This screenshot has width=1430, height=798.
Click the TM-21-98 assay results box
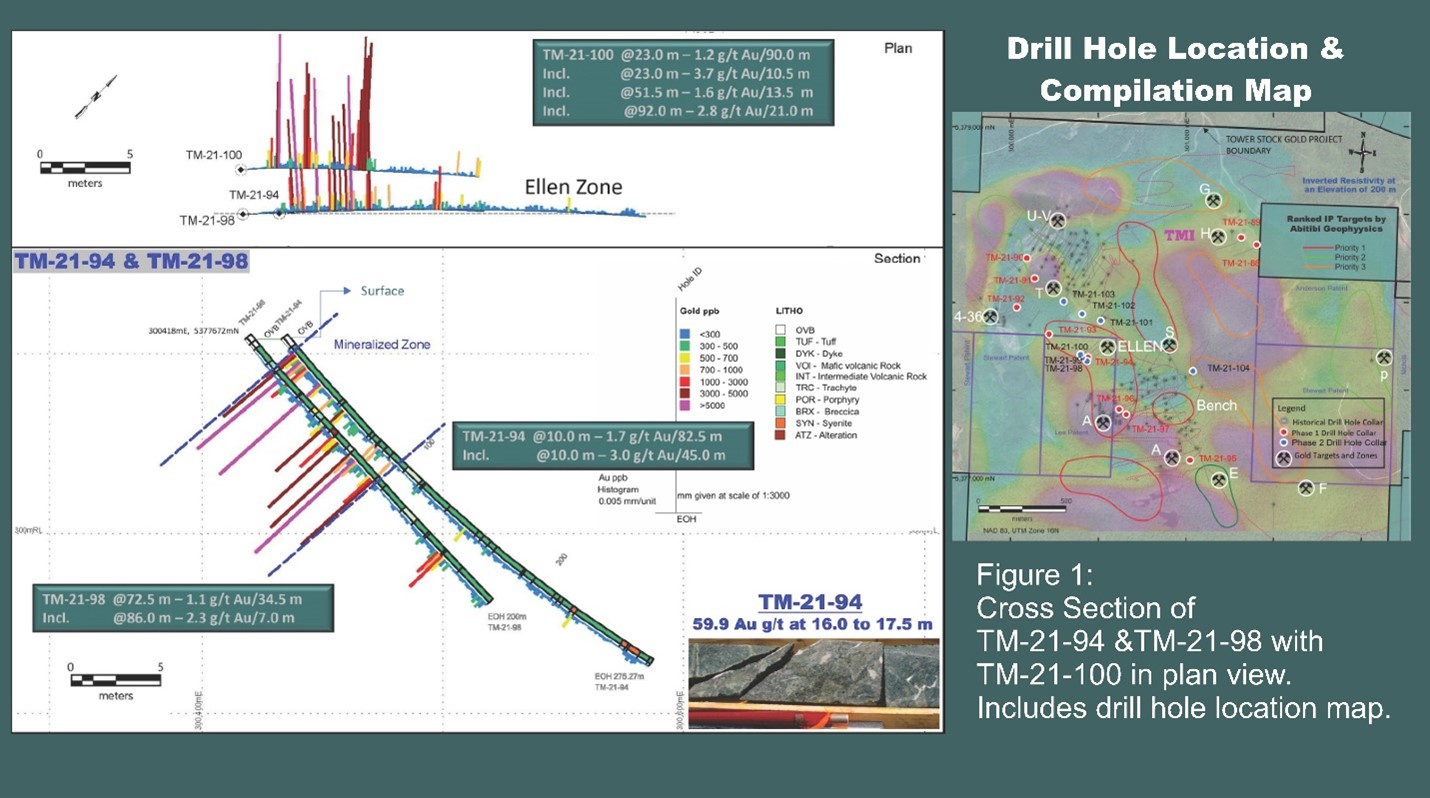[183, 608]
